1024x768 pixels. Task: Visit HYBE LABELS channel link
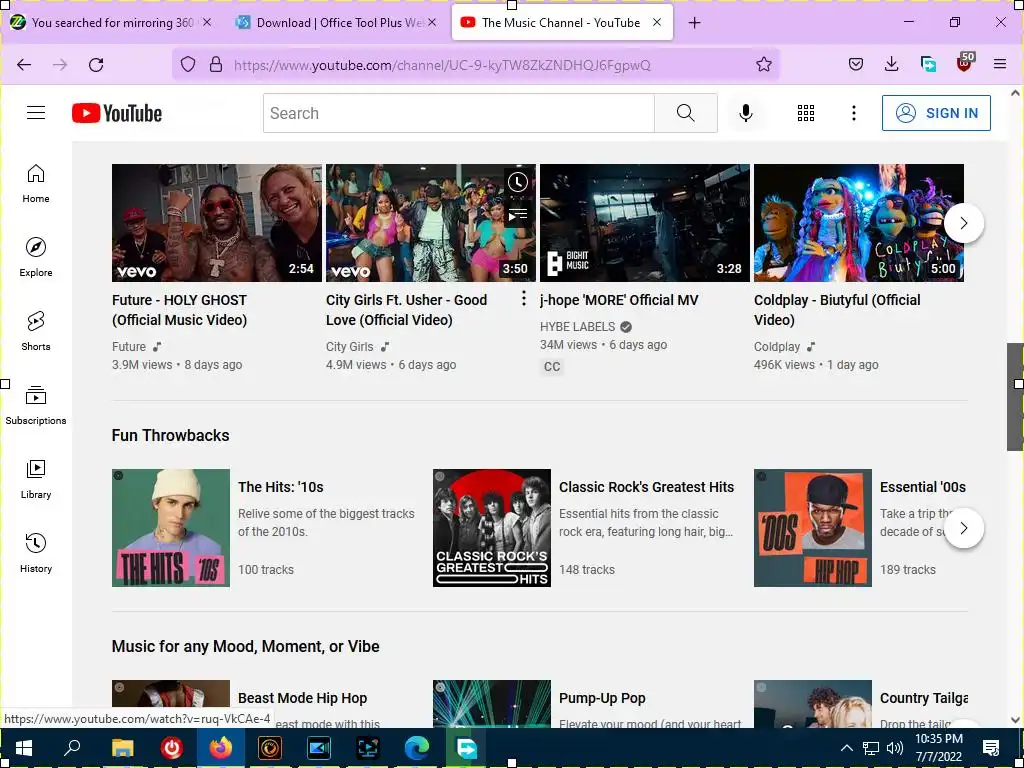pyautogui.click(x=577, y=327)
